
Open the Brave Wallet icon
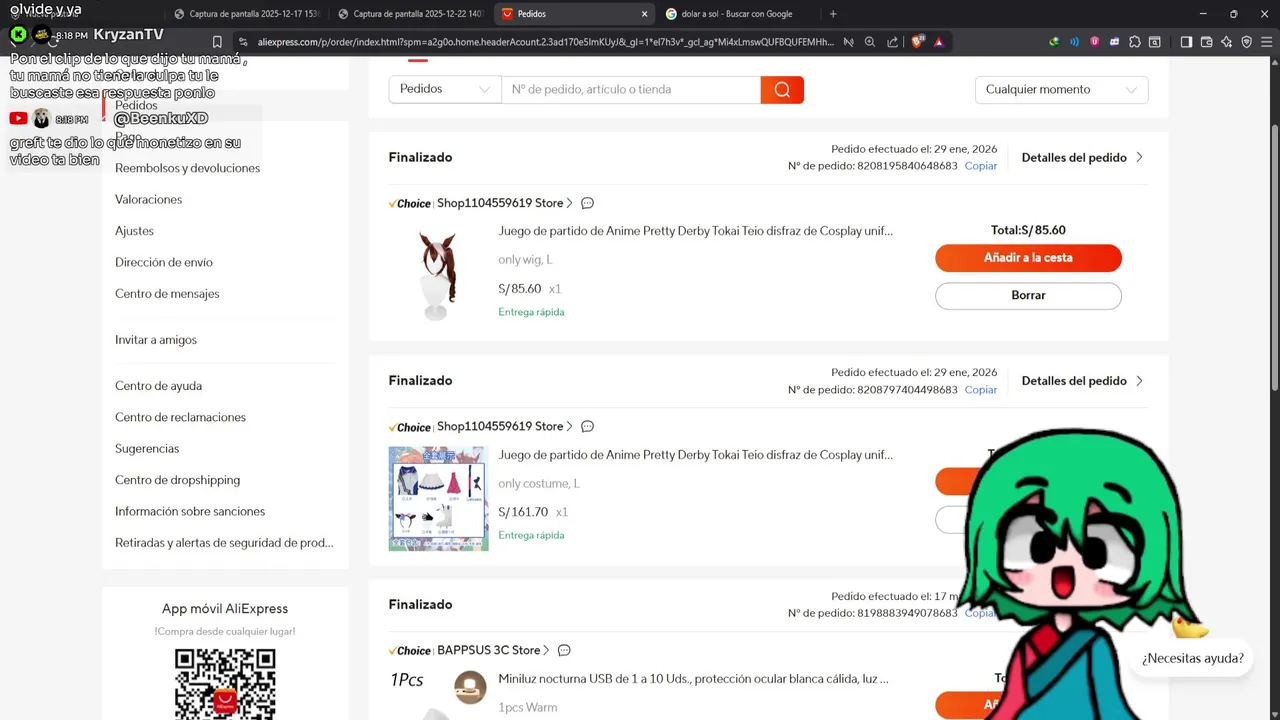1206,42
